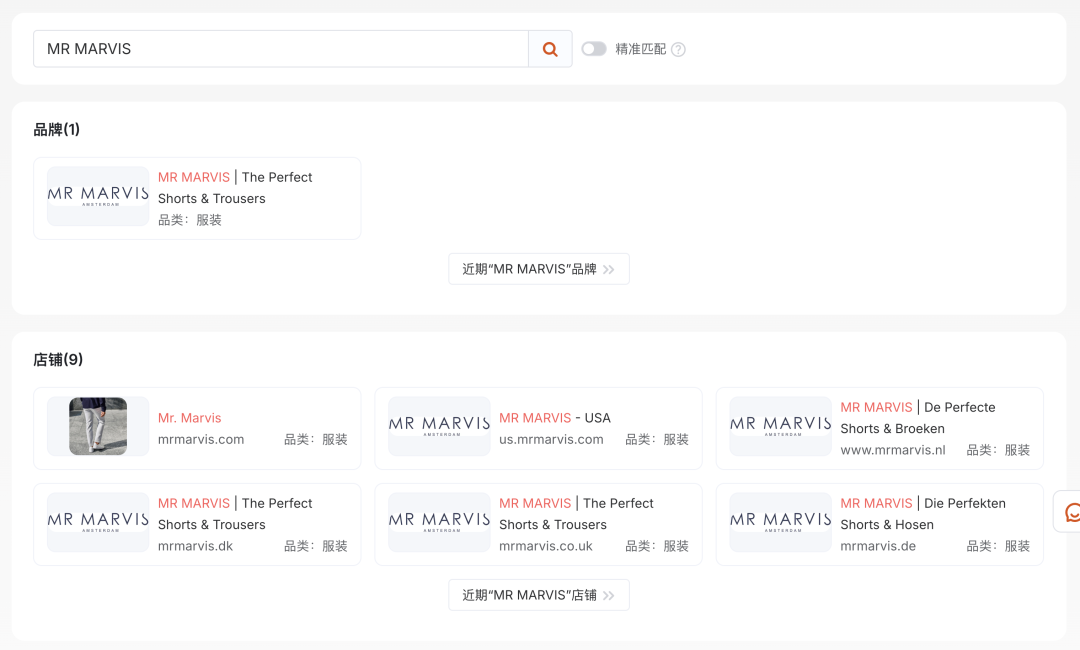Viewport: 1080px width, 650px height.
Task: Click the www.mrmarvis.nl store logo
Action: tap(780, 426)
